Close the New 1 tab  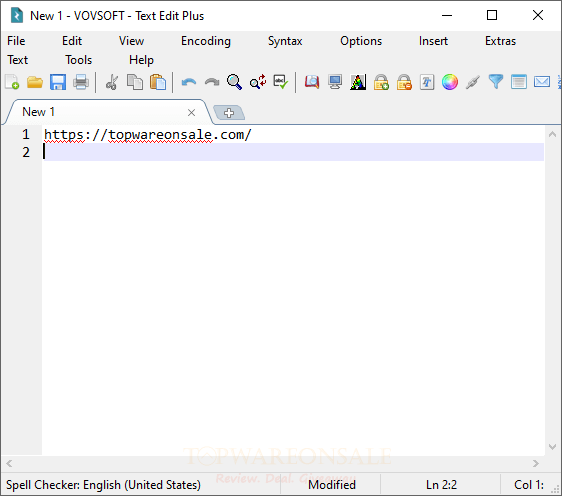(x=191, y=113)
